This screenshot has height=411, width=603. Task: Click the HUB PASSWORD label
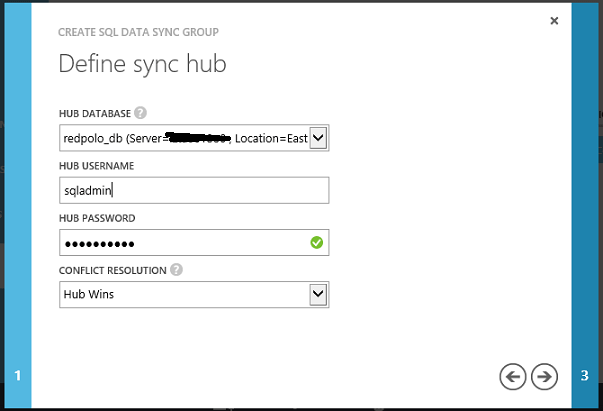97,218
